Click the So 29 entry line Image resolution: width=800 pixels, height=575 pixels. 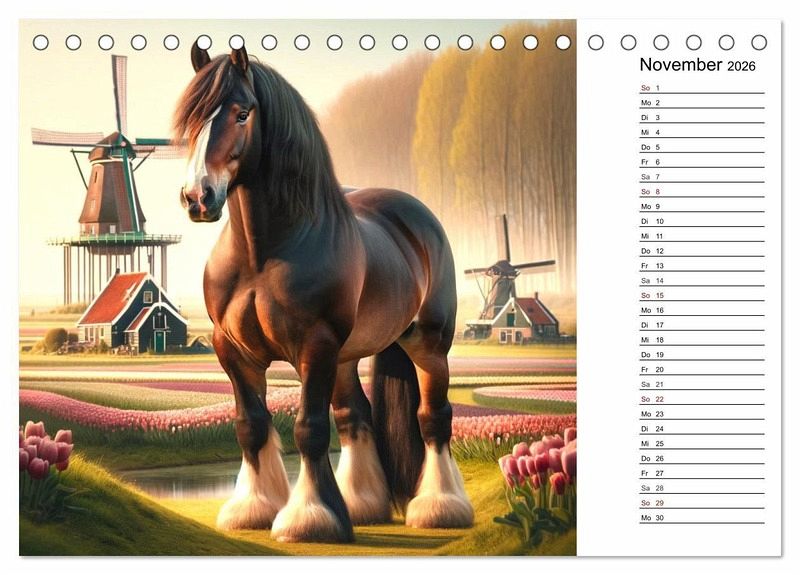click(702, 503)
